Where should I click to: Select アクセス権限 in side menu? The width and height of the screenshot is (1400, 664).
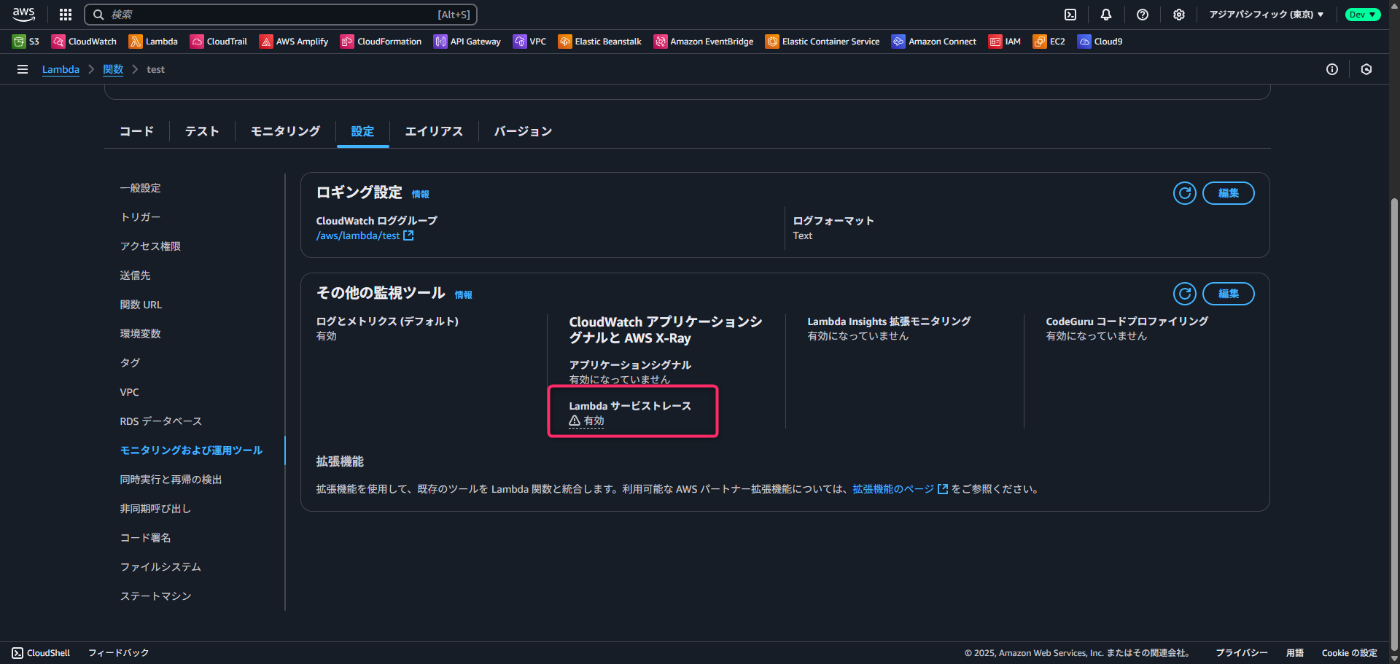tap(150, 246)
